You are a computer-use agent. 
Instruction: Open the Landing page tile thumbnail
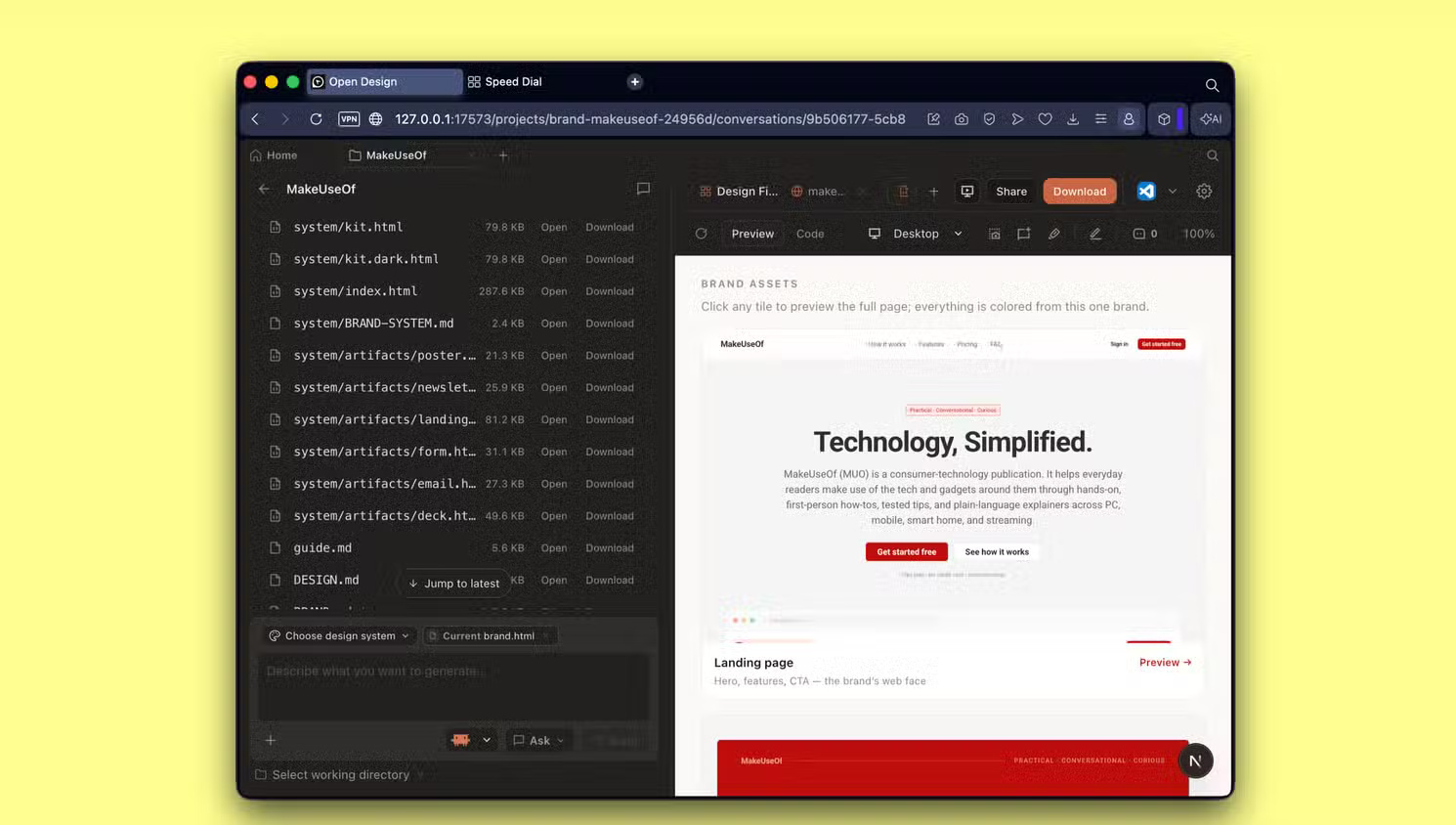pyautogui.click(x=953, y=487)
